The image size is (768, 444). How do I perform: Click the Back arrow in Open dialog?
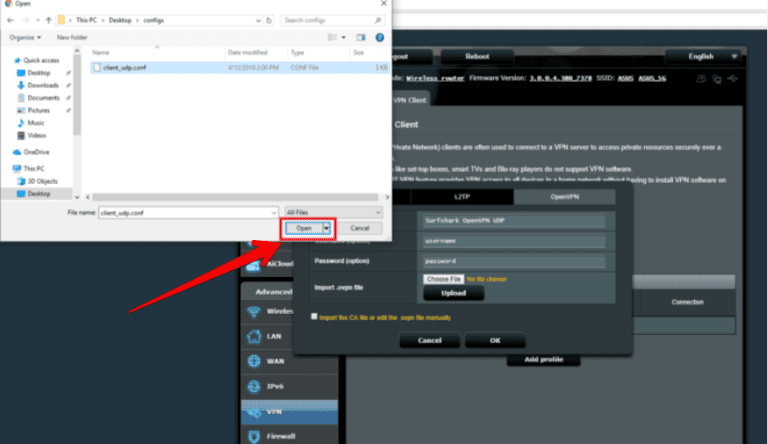pyautogui.click(x=10, y=20)
